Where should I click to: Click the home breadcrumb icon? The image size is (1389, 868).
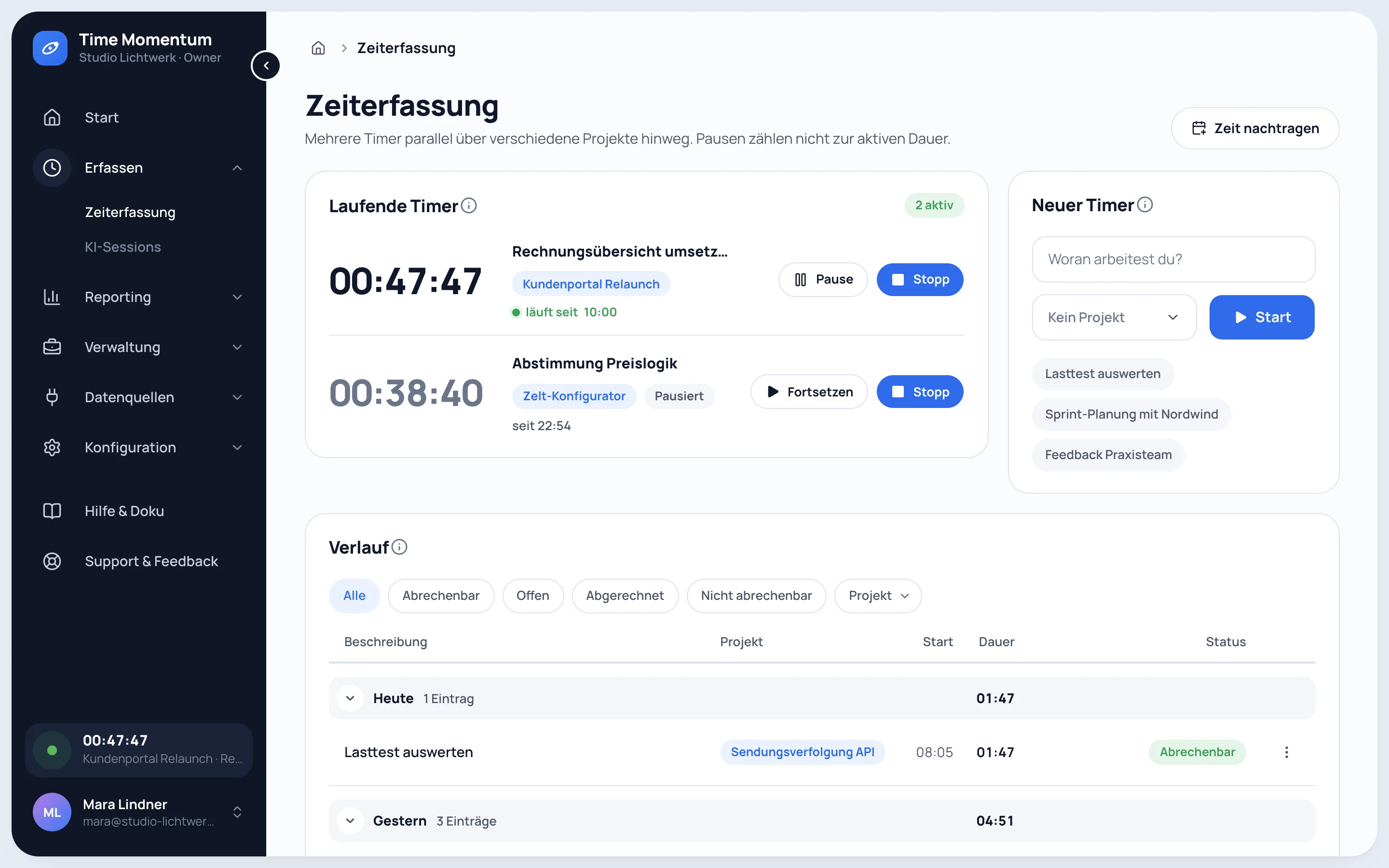(318, 48)
